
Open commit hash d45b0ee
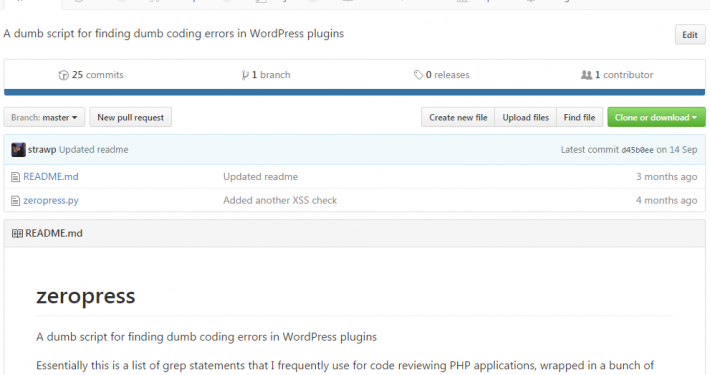(637, 150)
